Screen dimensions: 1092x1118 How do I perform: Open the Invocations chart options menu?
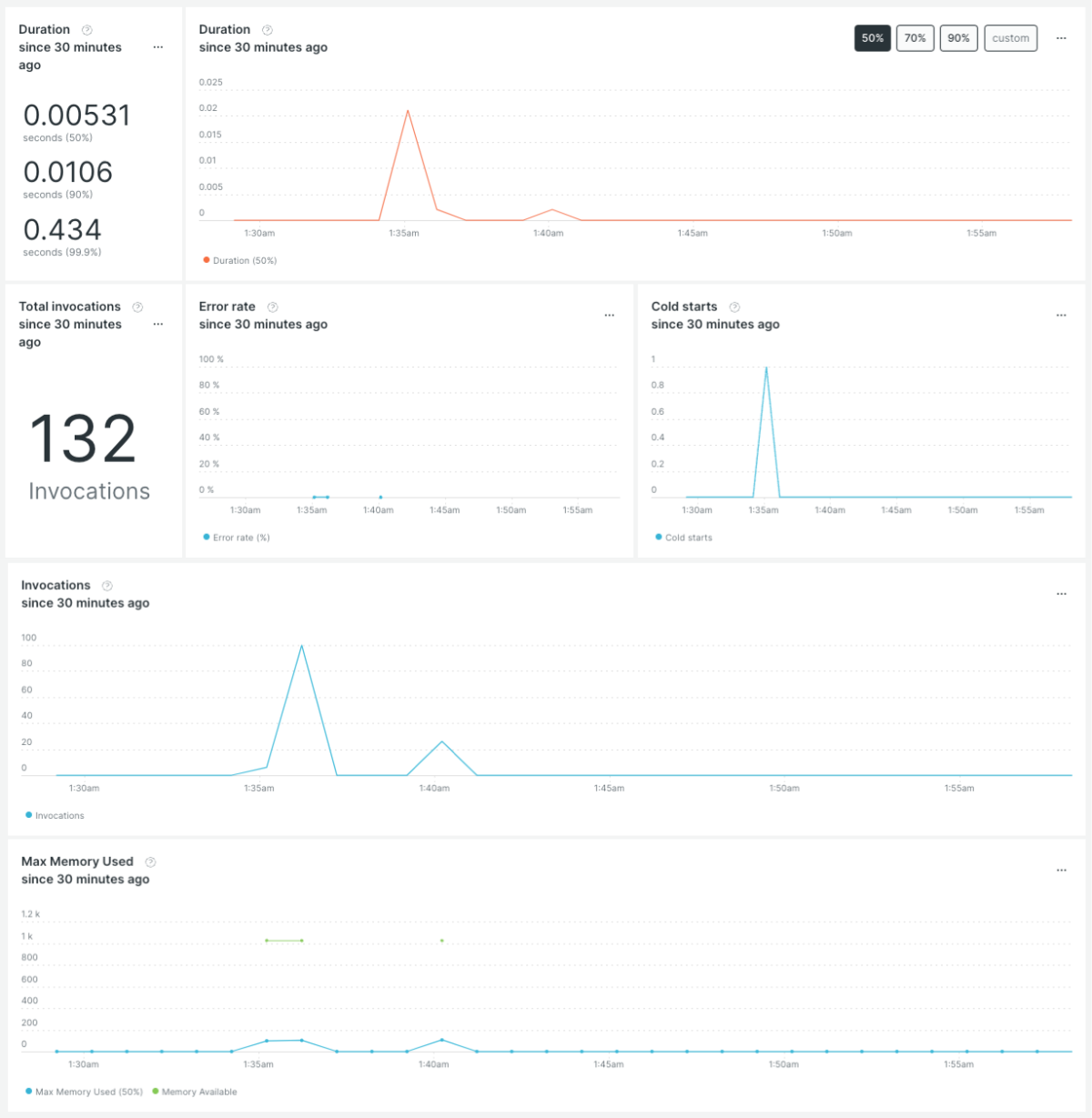click(x=1061, y=594)
